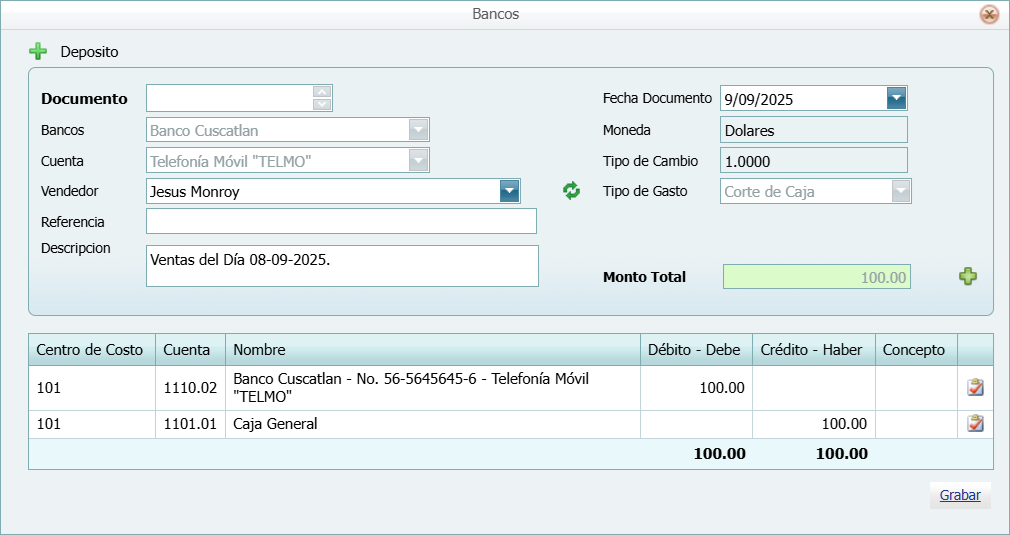Click the Débito - Debe column header
Image resolution: width=1010 pixels, height=535 pixels.
point(694,350)
